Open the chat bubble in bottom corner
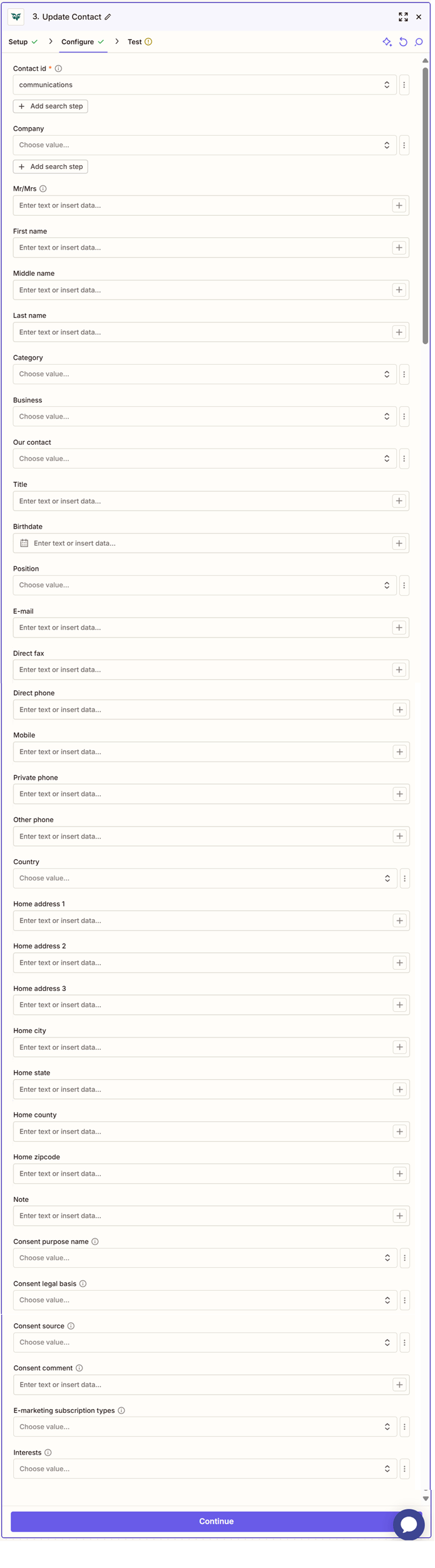 (409, 1525)
